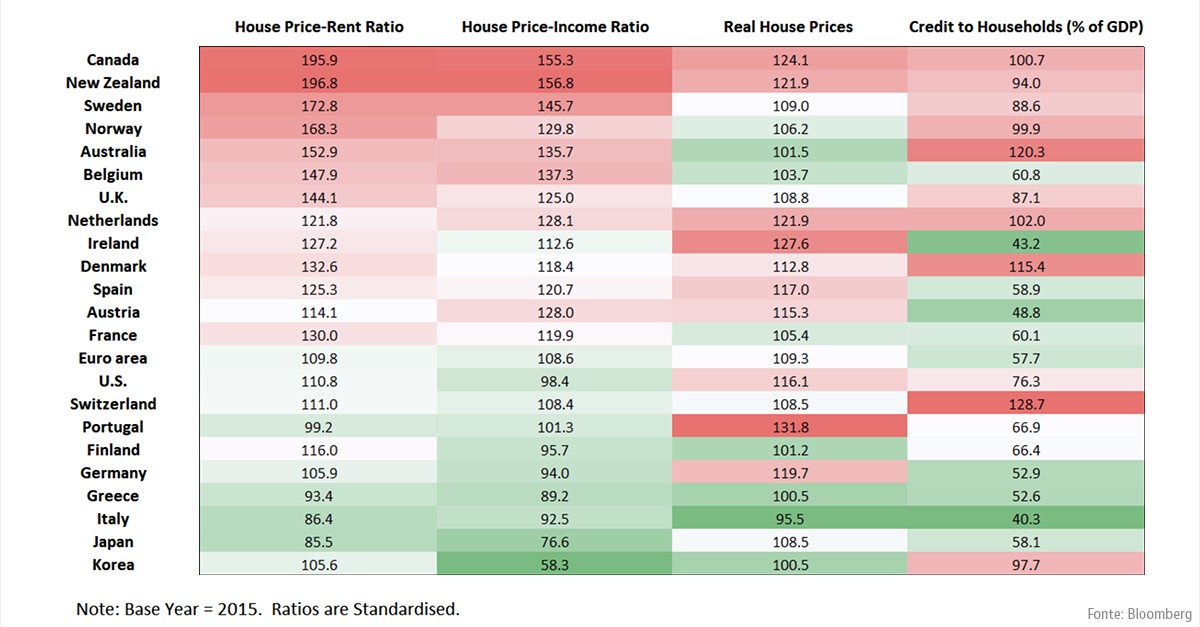Select the Canada row label
This screenshot has height=627, width=1200.
point(113,60)
